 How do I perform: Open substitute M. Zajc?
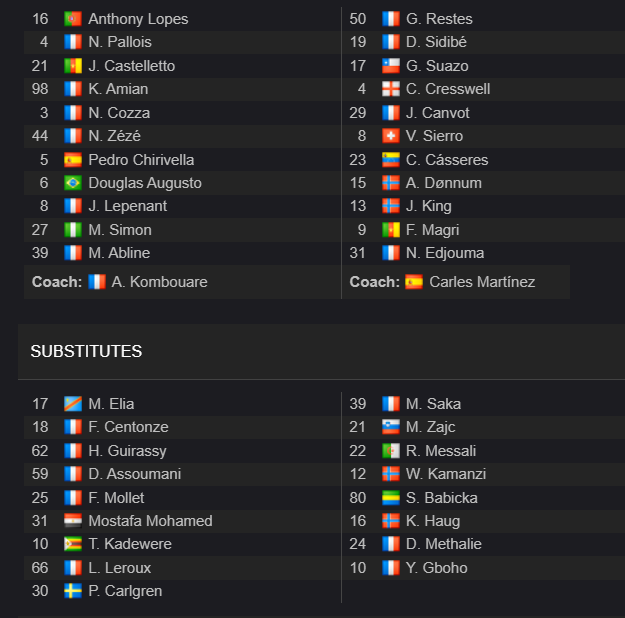(x=430, y=427)
